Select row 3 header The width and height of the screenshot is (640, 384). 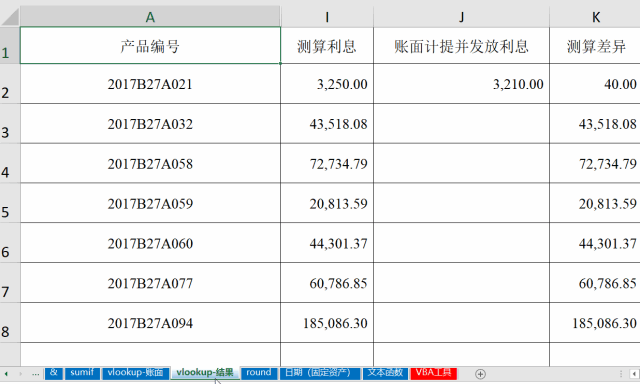(x=10, y=123)
